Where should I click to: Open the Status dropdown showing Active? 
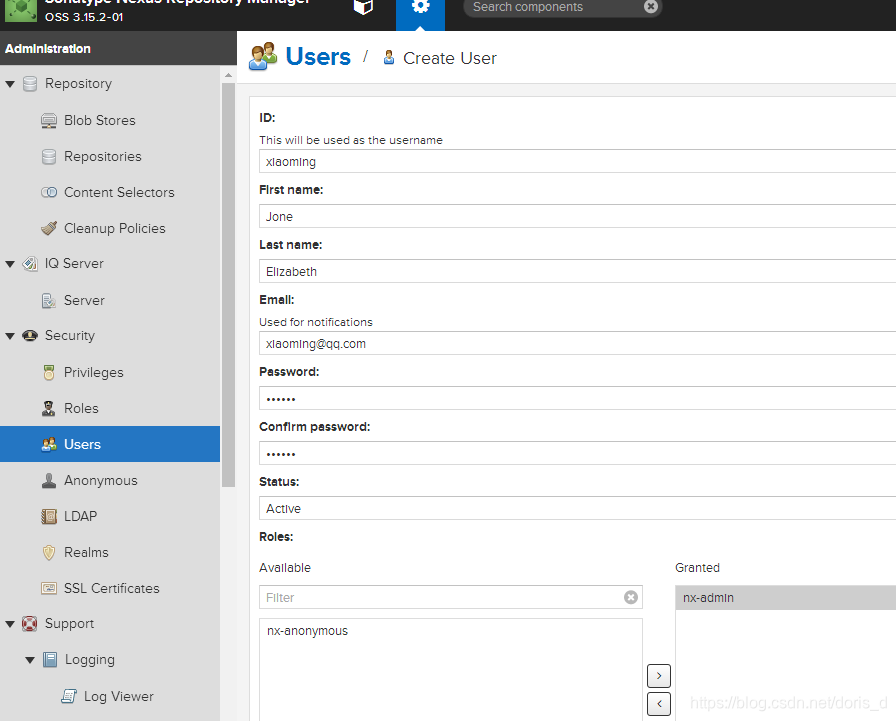[x=577, y=508]
